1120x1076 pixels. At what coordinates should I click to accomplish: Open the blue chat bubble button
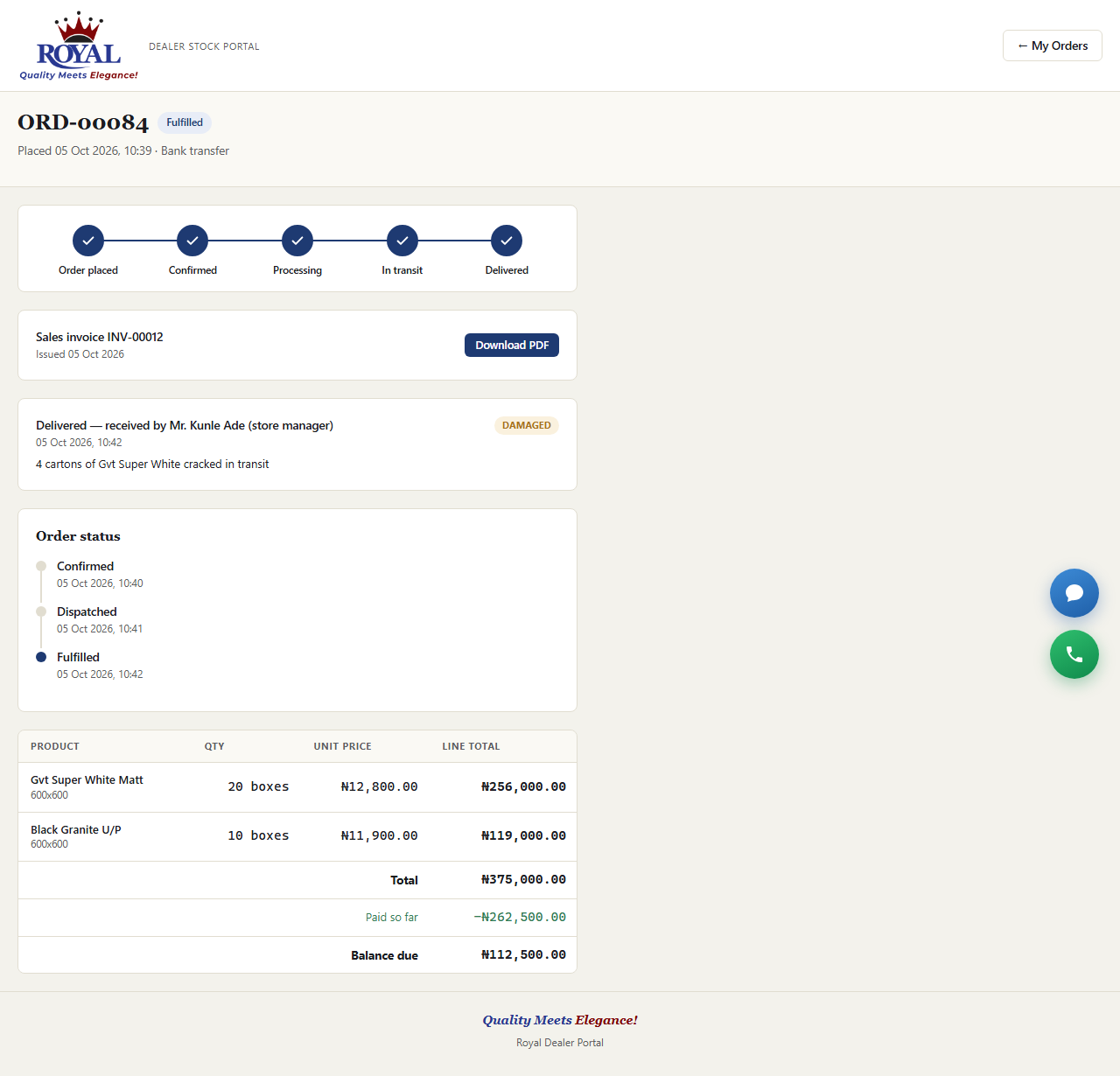click(1074, 593)
